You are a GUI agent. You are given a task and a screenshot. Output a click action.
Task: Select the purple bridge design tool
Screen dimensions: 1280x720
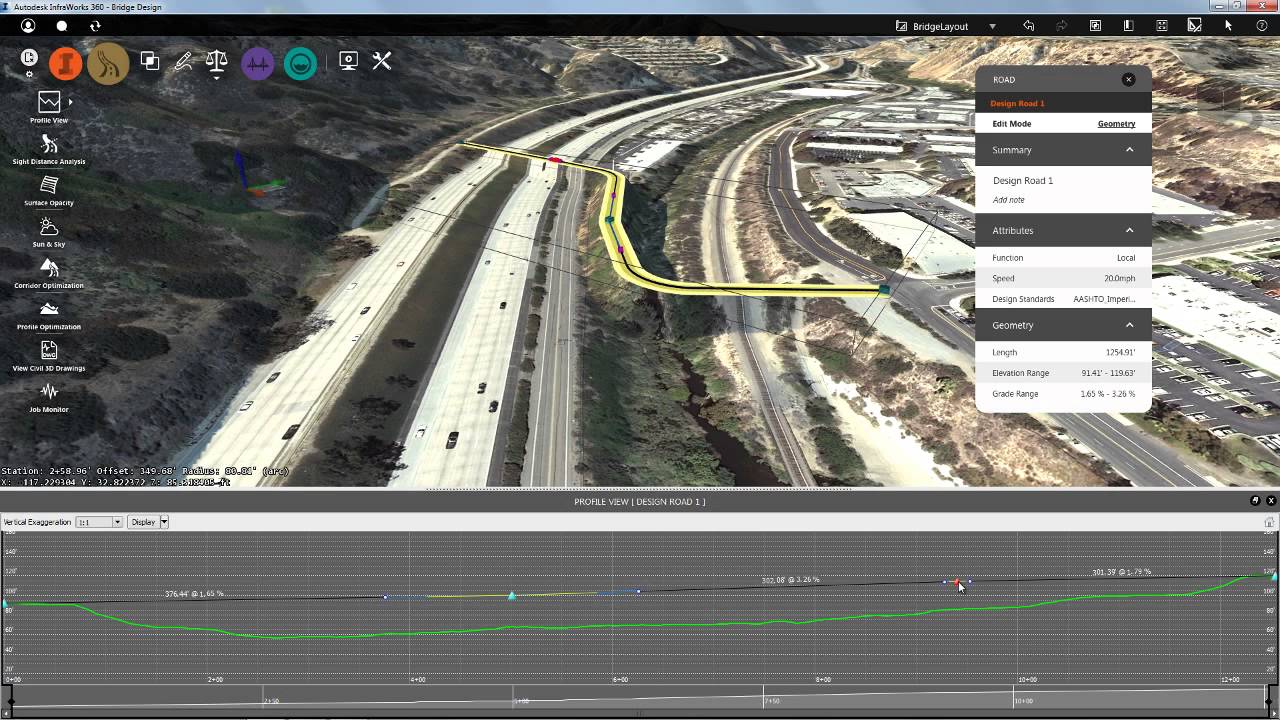[x=257, y=64]
